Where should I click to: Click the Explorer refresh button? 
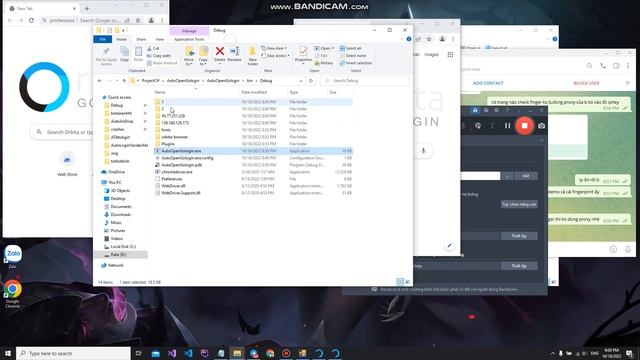pos(311,81)
